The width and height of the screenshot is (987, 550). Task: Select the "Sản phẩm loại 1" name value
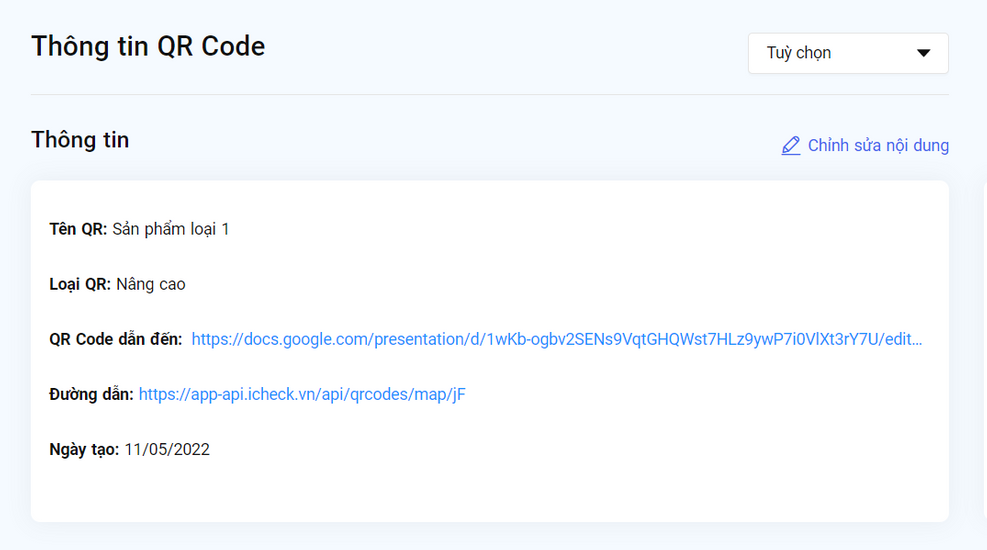(171, 229)
